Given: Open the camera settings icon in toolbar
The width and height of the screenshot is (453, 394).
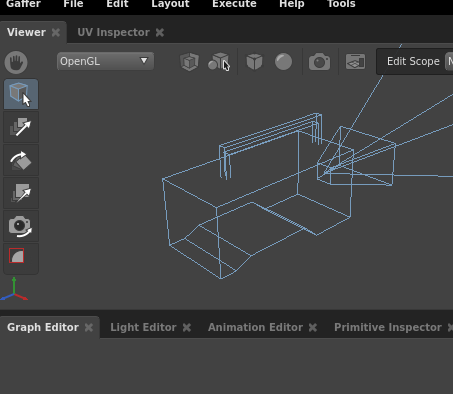Looking at the screenshot, I should (x=319, y=62).
